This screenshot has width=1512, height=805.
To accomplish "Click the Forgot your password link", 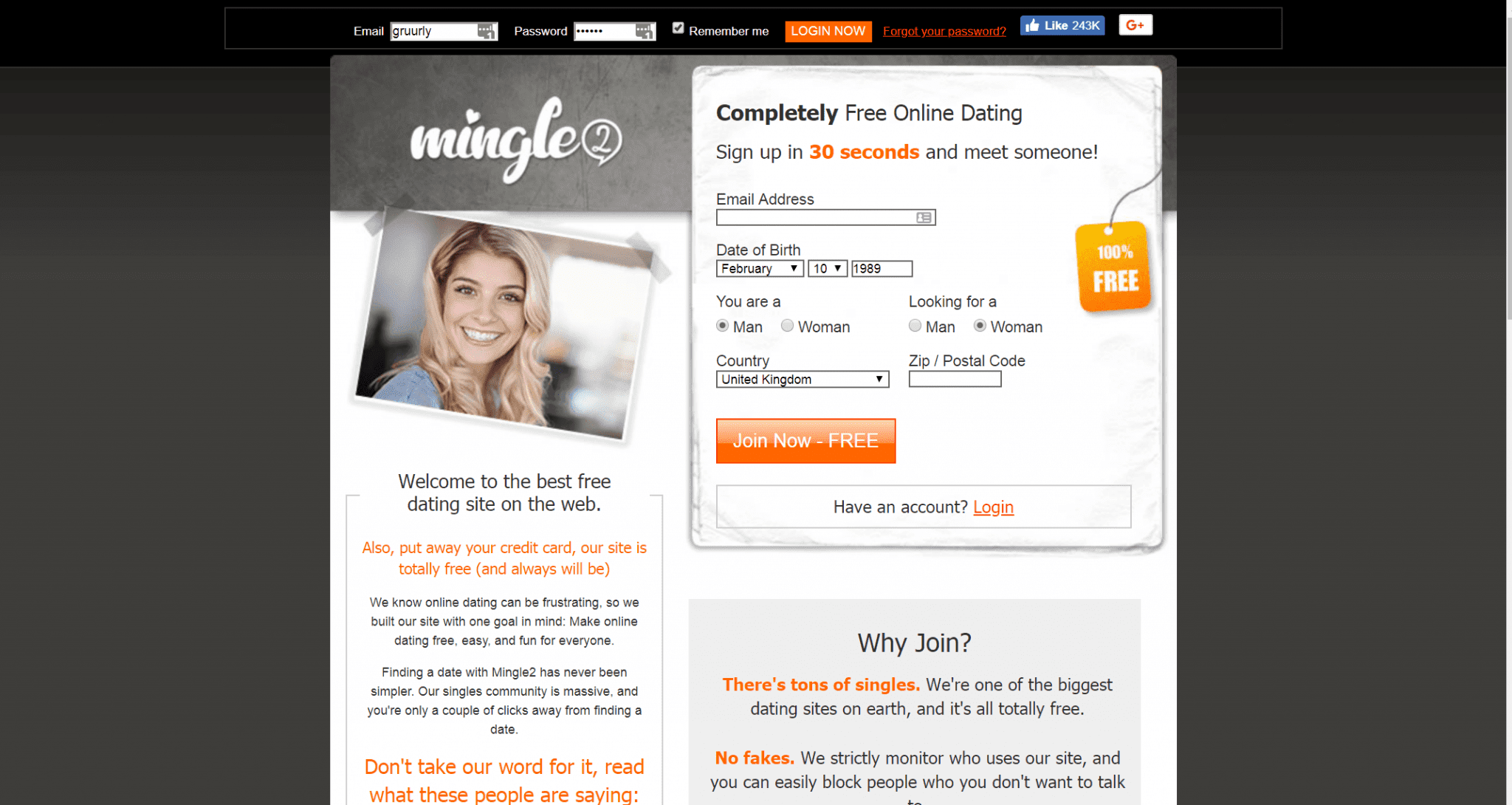I will tap(945, 29).
